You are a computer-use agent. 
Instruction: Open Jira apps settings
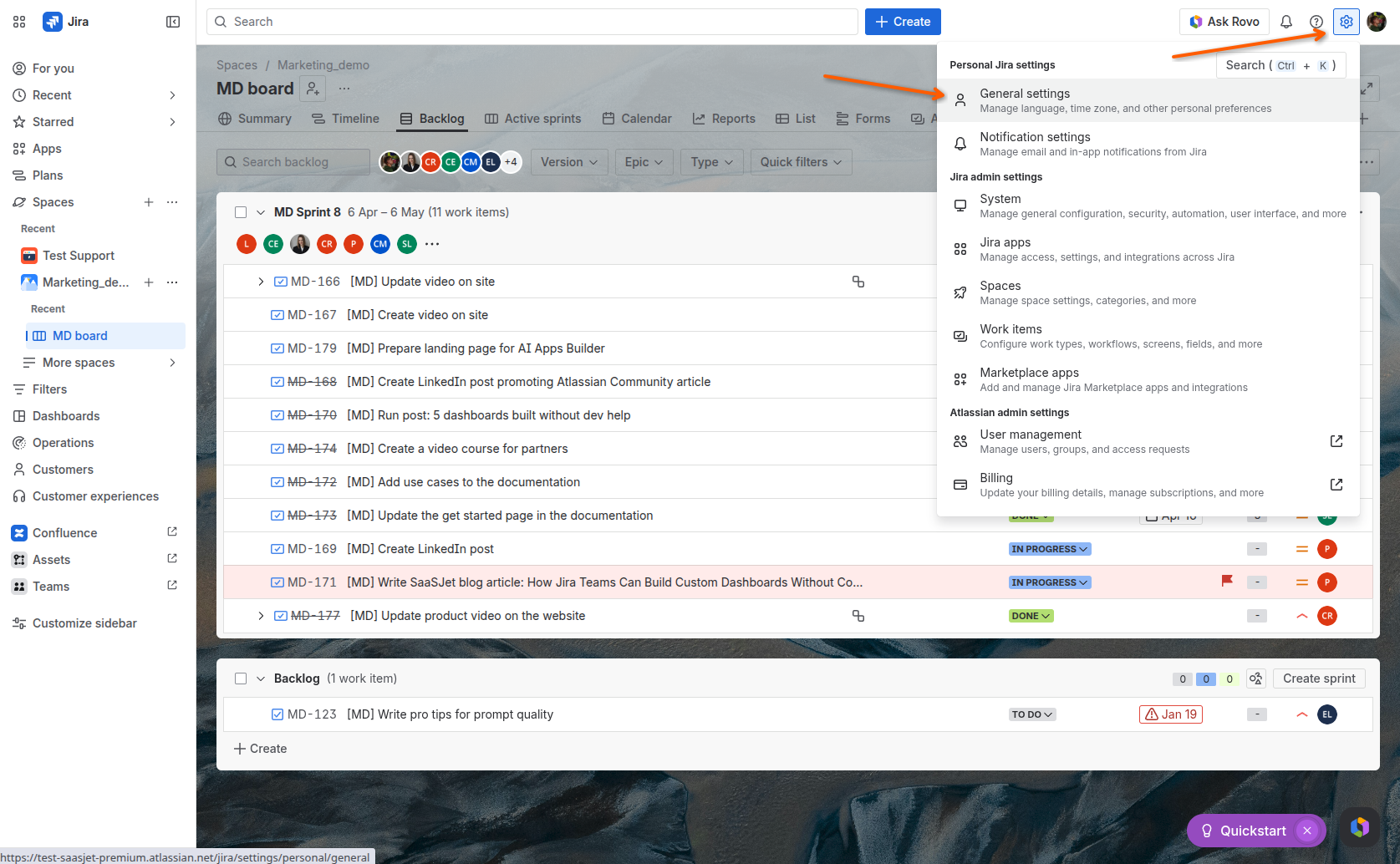(x=1148, y=249)
